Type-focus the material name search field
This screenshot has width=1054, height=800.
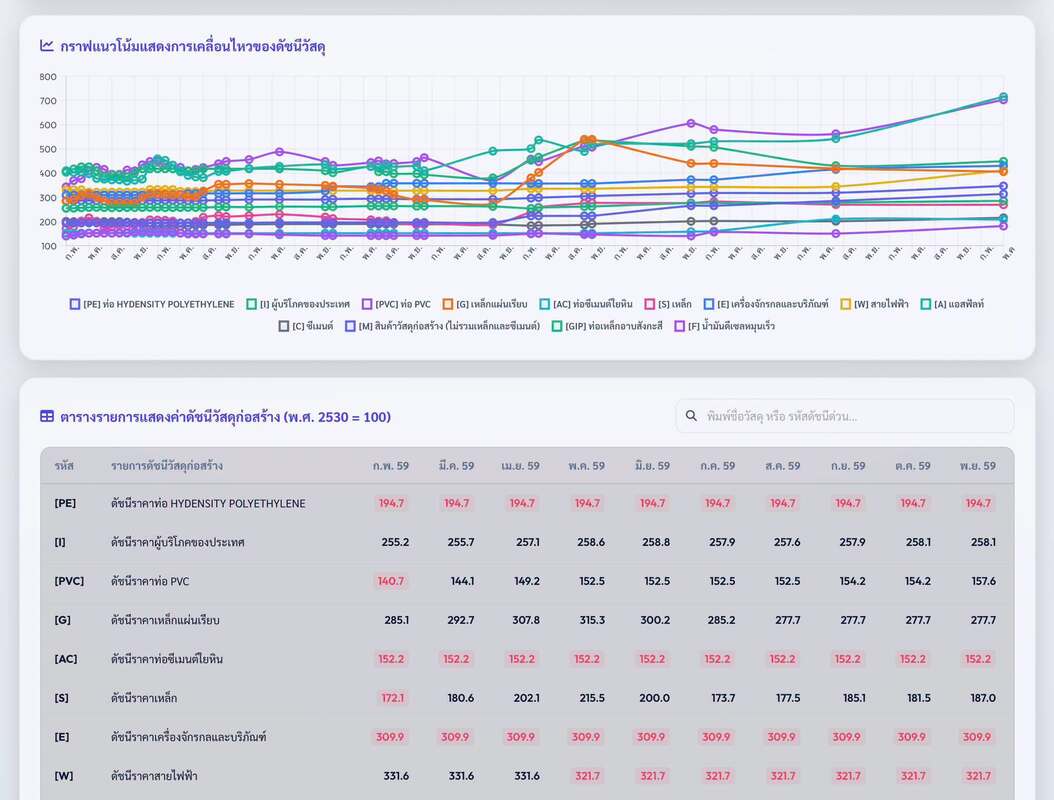(845, 416)
